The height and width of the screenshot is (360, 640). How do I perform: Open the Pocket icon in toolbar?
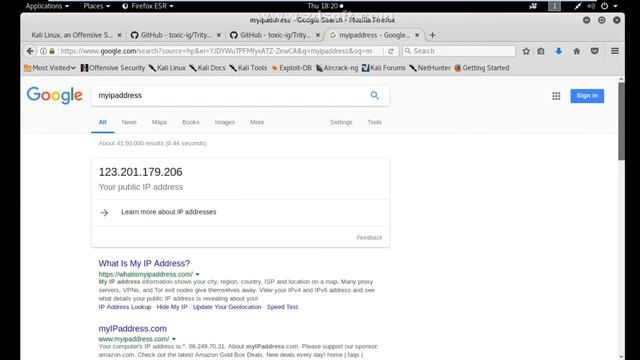(x=594, y=51)
